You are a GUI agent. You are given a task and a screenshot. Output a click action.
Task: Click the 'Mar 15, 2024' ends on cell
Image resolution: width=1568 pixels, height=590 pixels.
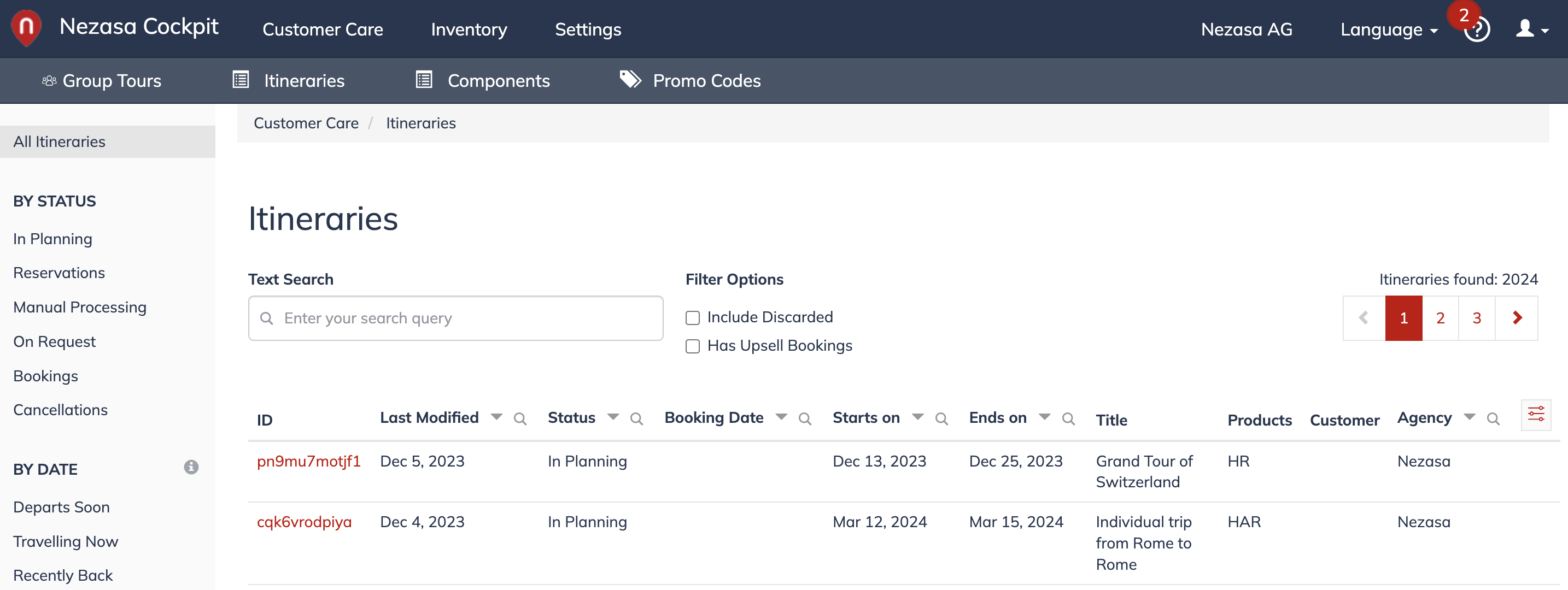[x=1016, y=522]
